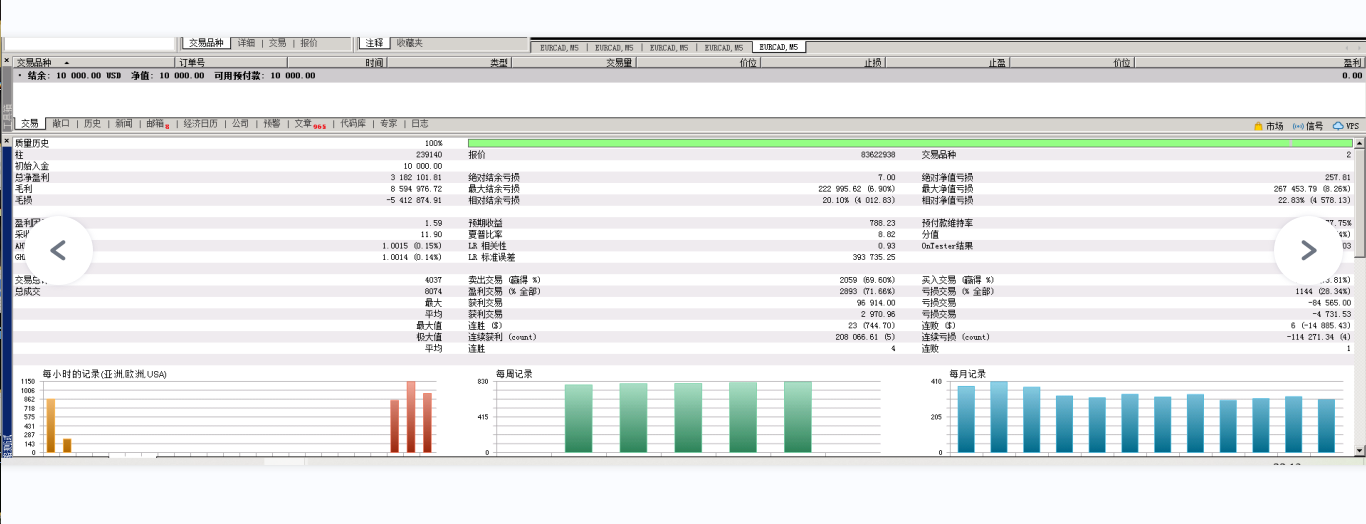This screenshot has width=1366, height=524.
Task: Click the LR 相关性 value 0.93
Action: tap(887, 245)
